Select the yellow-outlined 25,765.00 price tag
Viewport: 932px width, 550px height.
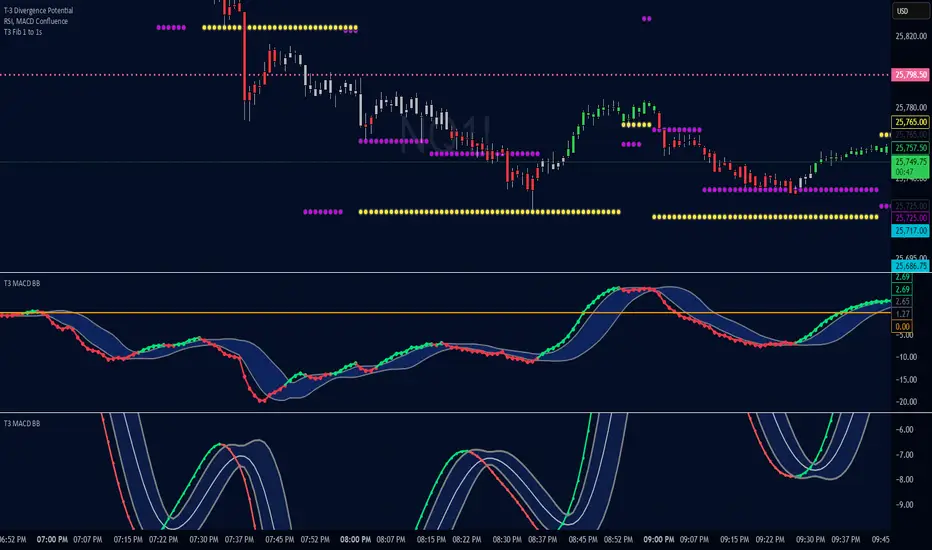[x=909, y=121]
